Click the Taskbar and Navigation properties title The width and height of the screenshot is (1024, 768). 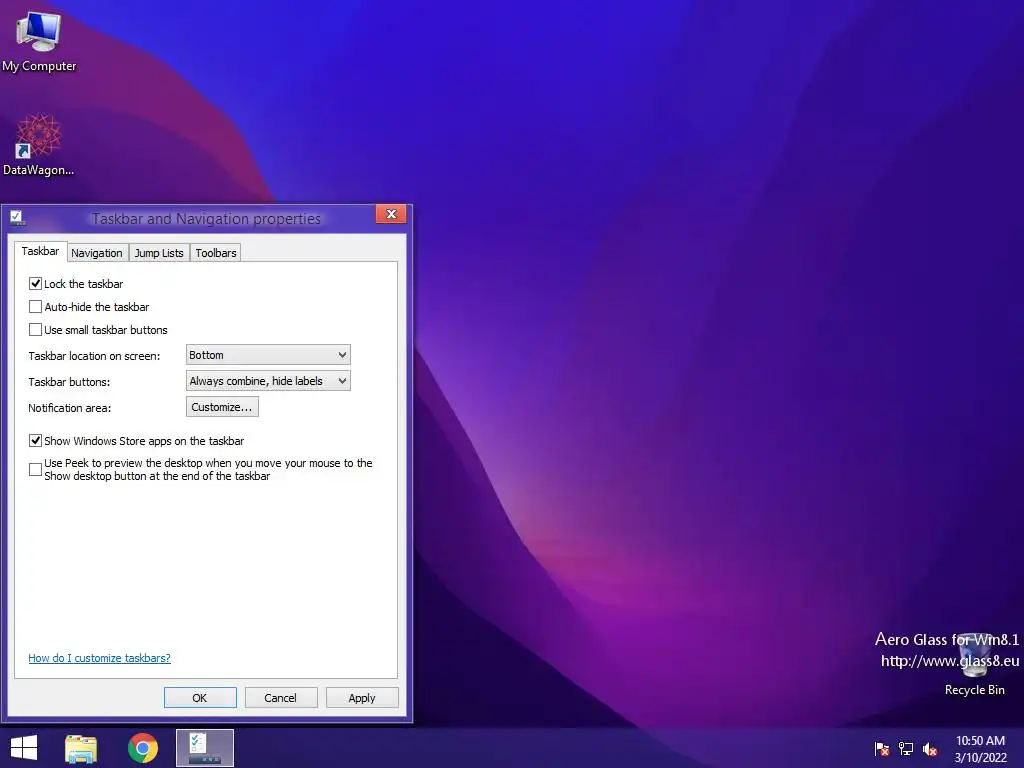pyautogui.click(x=206, y=219)
